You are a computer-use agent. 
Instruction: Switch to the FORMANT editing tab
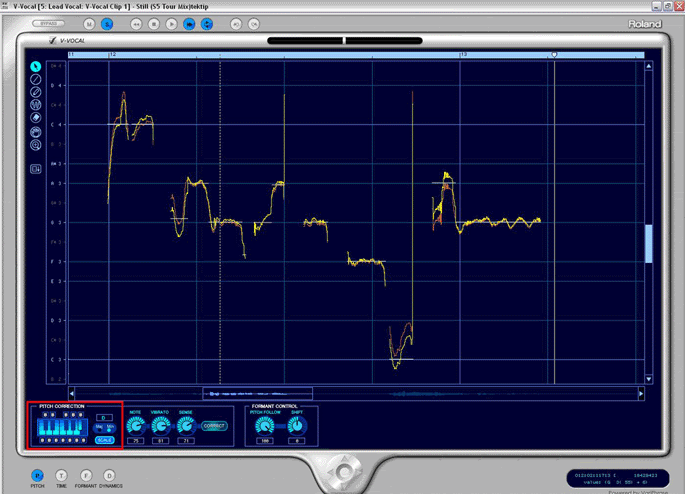tap(86, 475)
